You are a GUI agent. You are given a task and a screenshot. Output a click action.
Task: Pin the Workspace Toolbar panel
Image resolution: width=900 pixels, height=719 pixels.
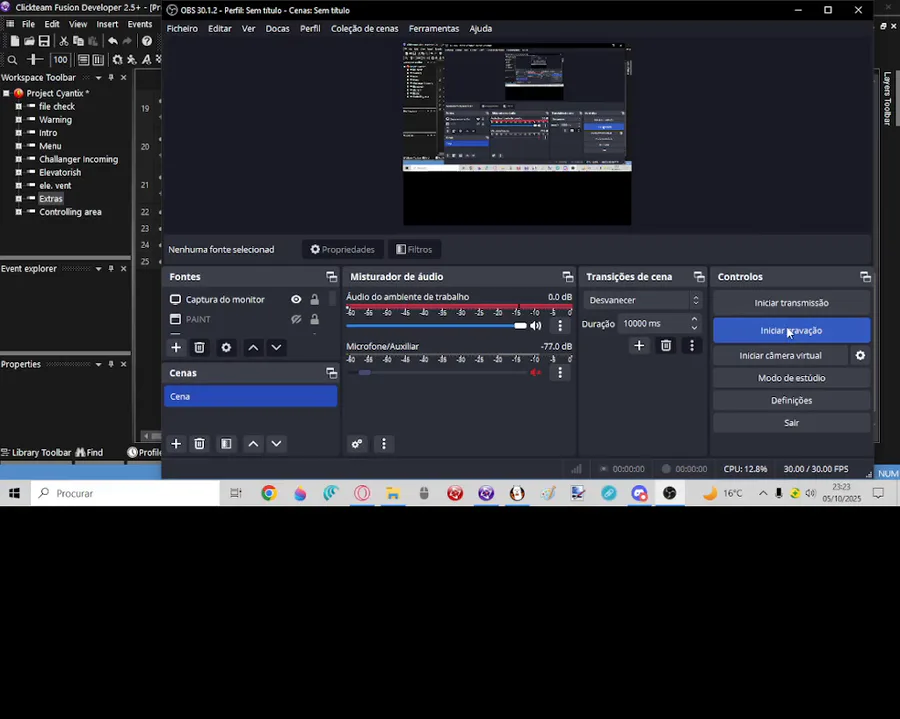[111, 77]
